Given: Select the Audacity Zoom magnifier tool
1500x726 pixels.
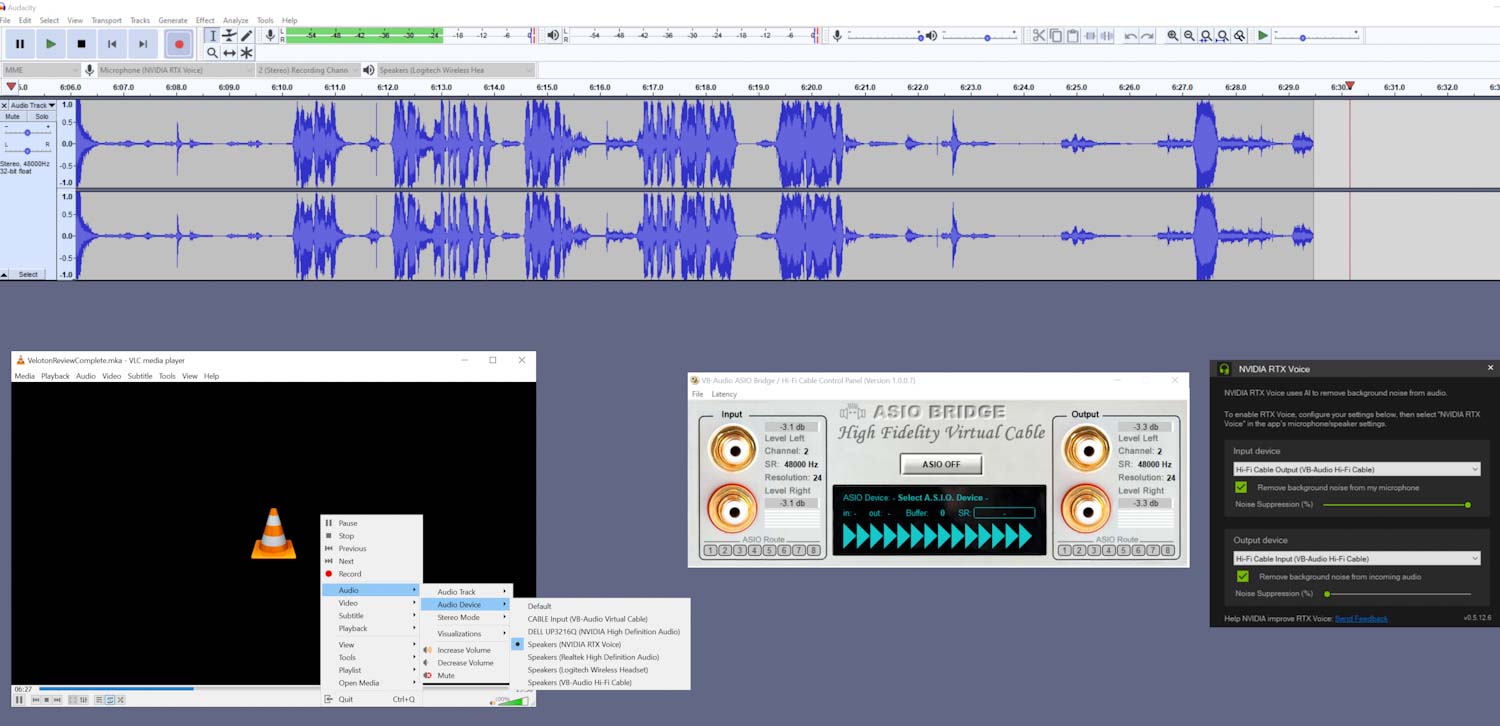Looking at the screenshot, I should click(x=212, y=53).
